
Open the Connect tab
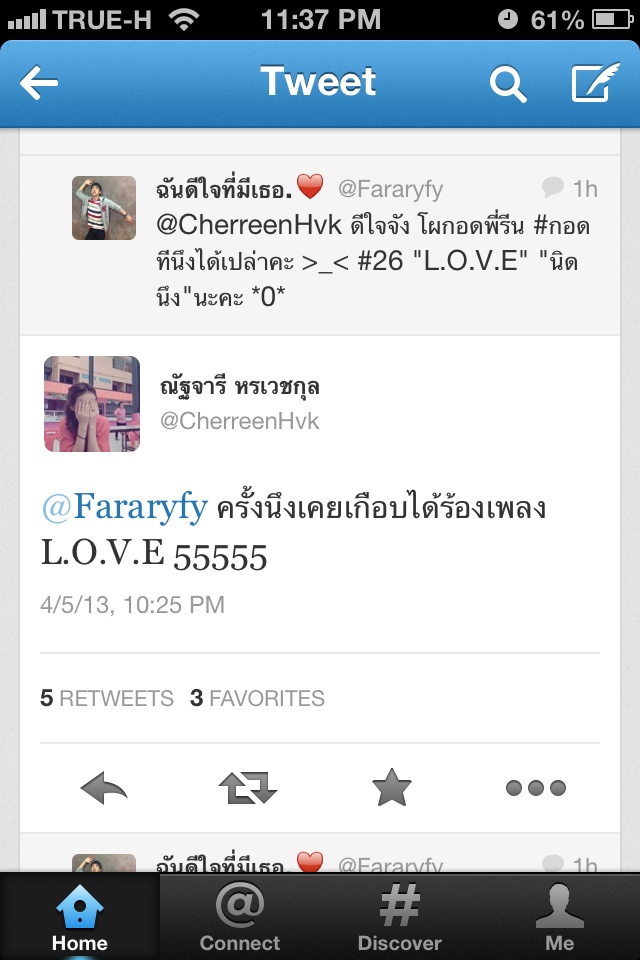tap(239, 916)
